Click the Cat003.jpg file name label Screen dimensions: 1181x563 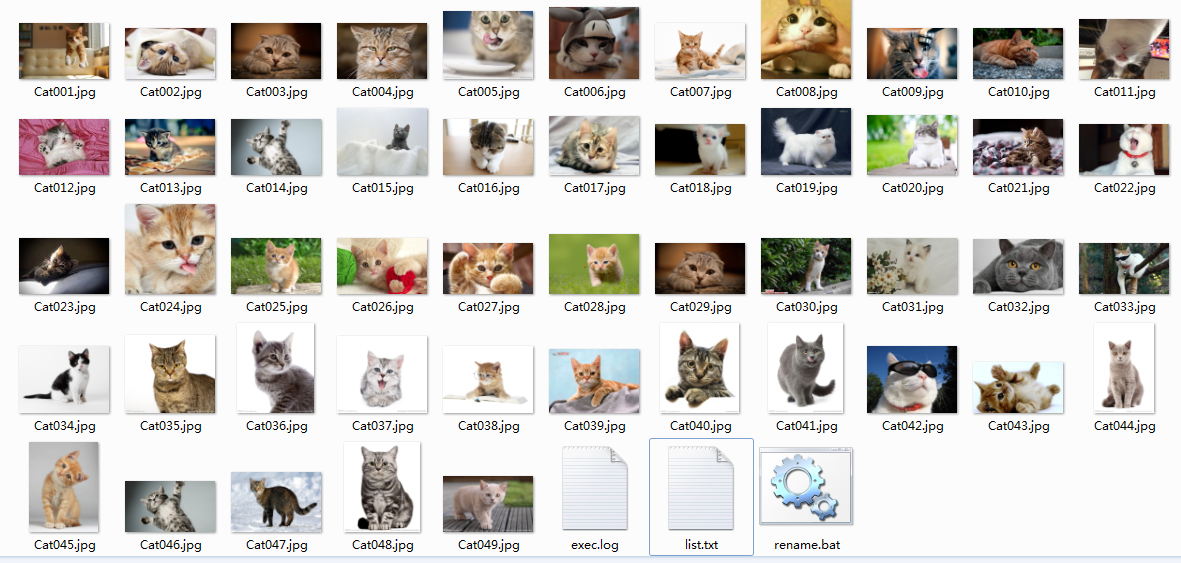[276, 92]
